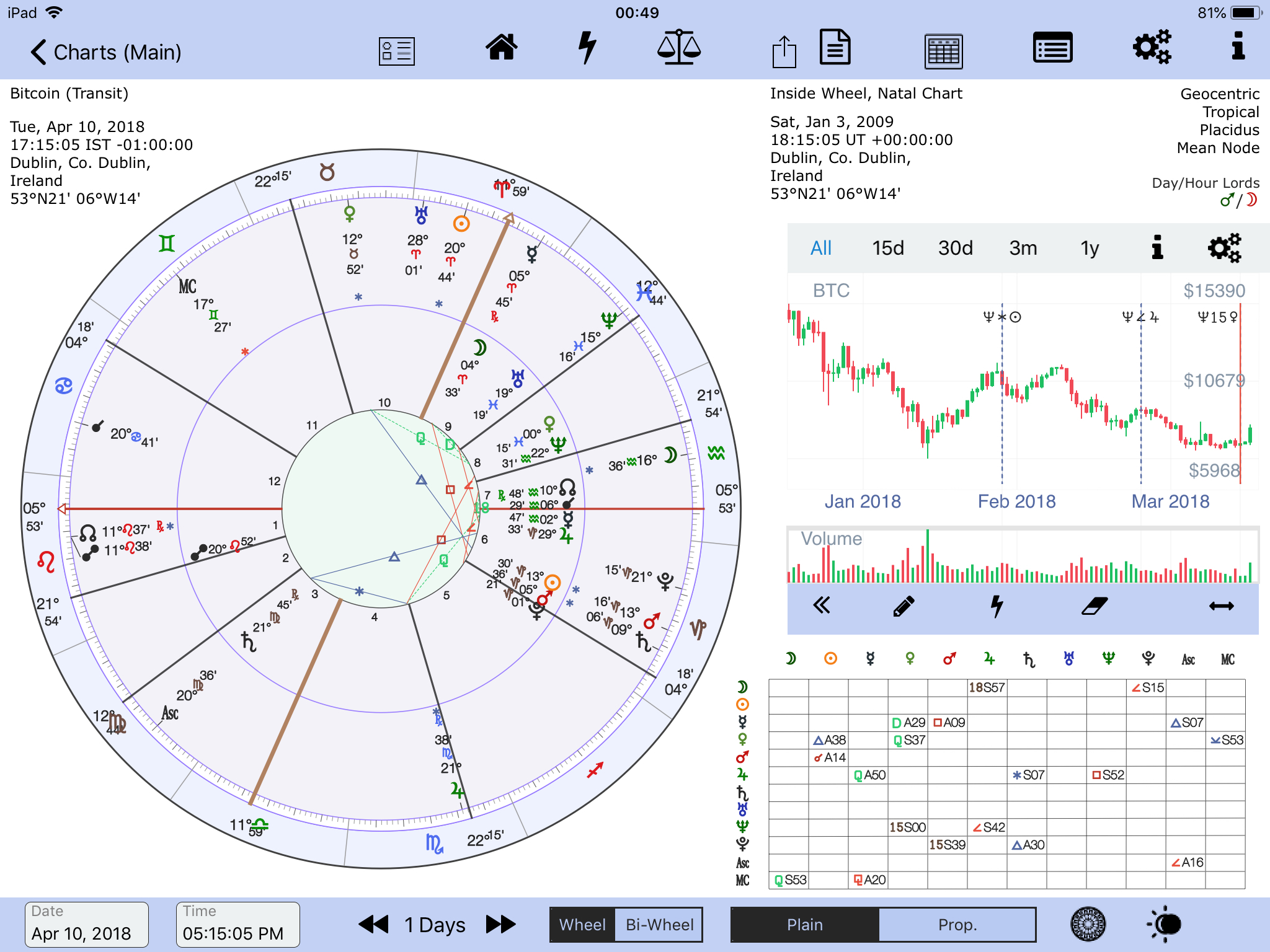1270x952 pixels.
Task: Tap the sun eclipse icon at bottom
Action: (x=1165, y=924)
